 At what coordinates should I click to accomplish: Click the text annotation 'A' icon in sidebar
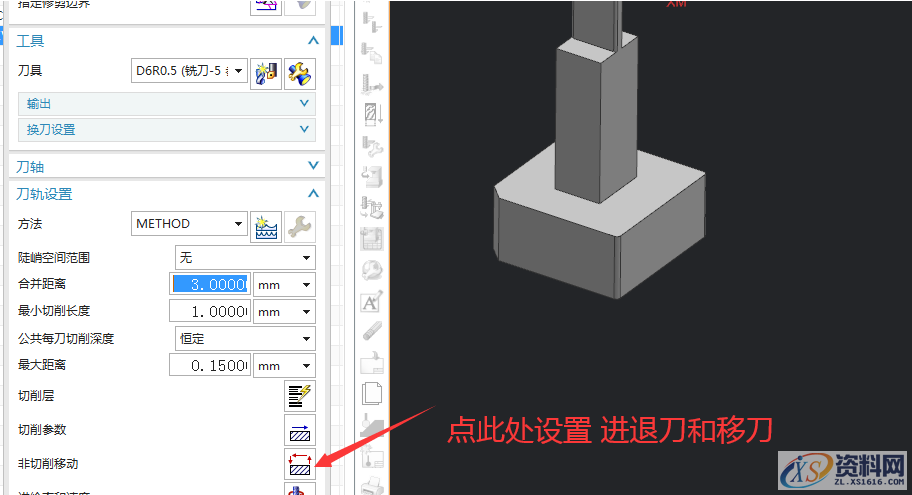372,301
